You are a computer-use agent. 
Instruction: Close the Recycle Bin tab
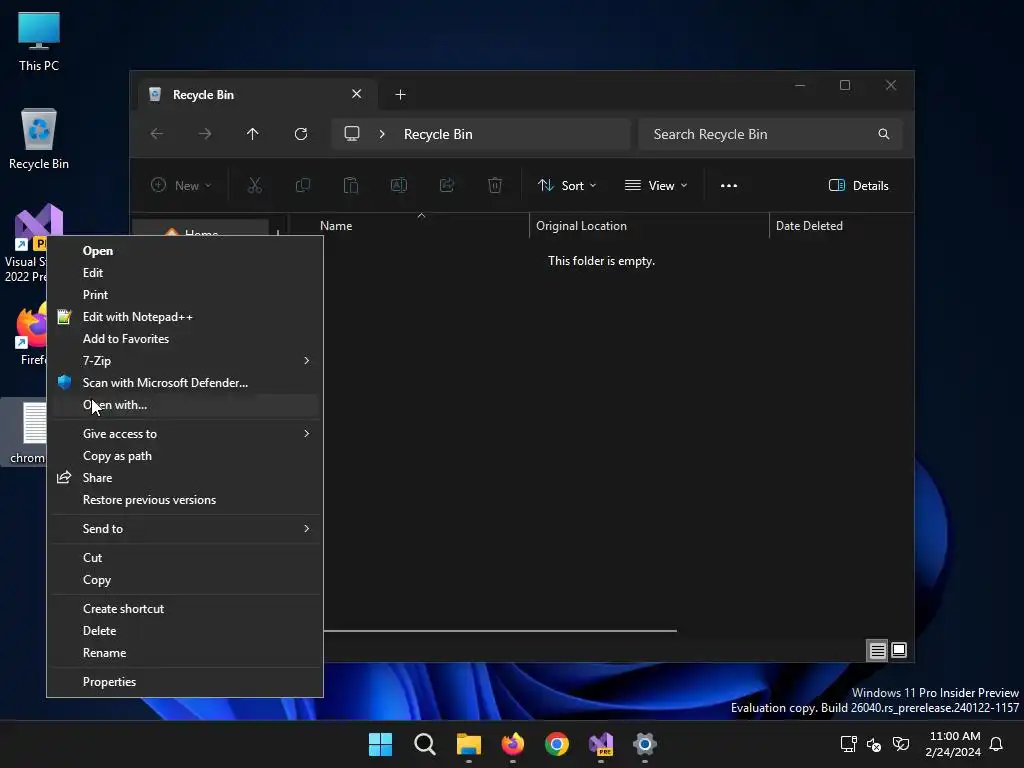(357, 94)
